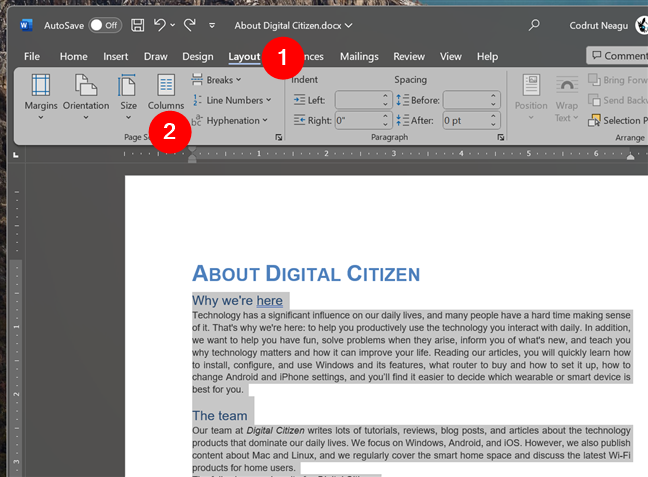Click the Indent Right input field
This screenshot has height=477, width=648.
point(358,120)
